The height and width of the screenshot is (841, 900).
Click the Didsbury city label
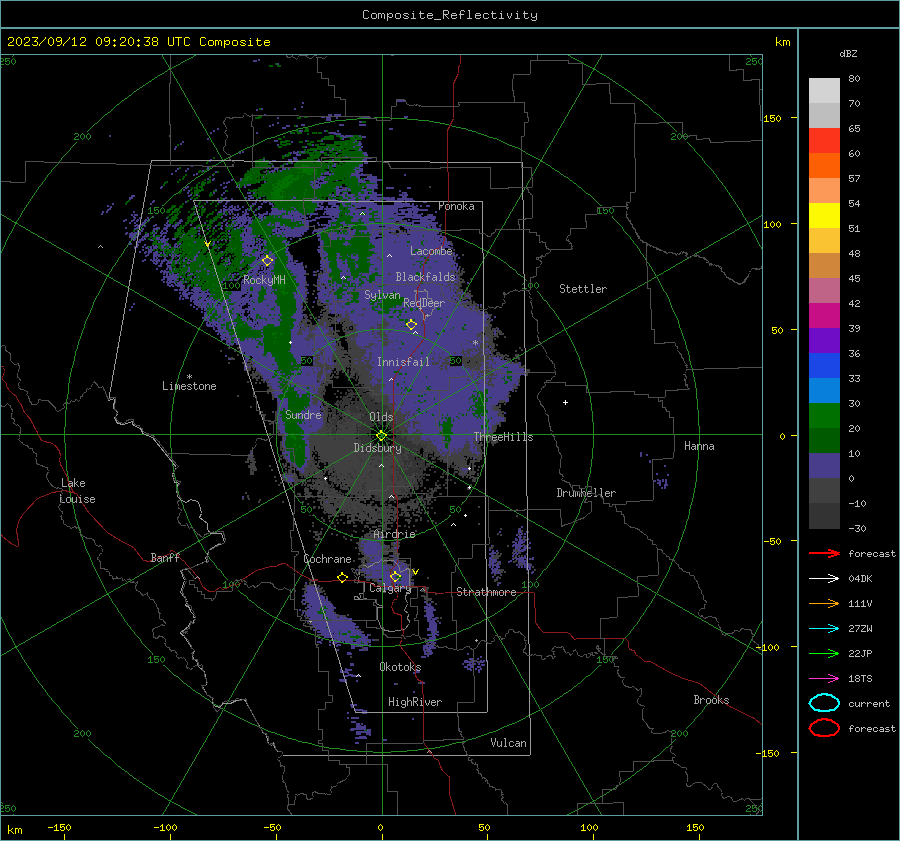pyautogui.click(x=377, y=448)
